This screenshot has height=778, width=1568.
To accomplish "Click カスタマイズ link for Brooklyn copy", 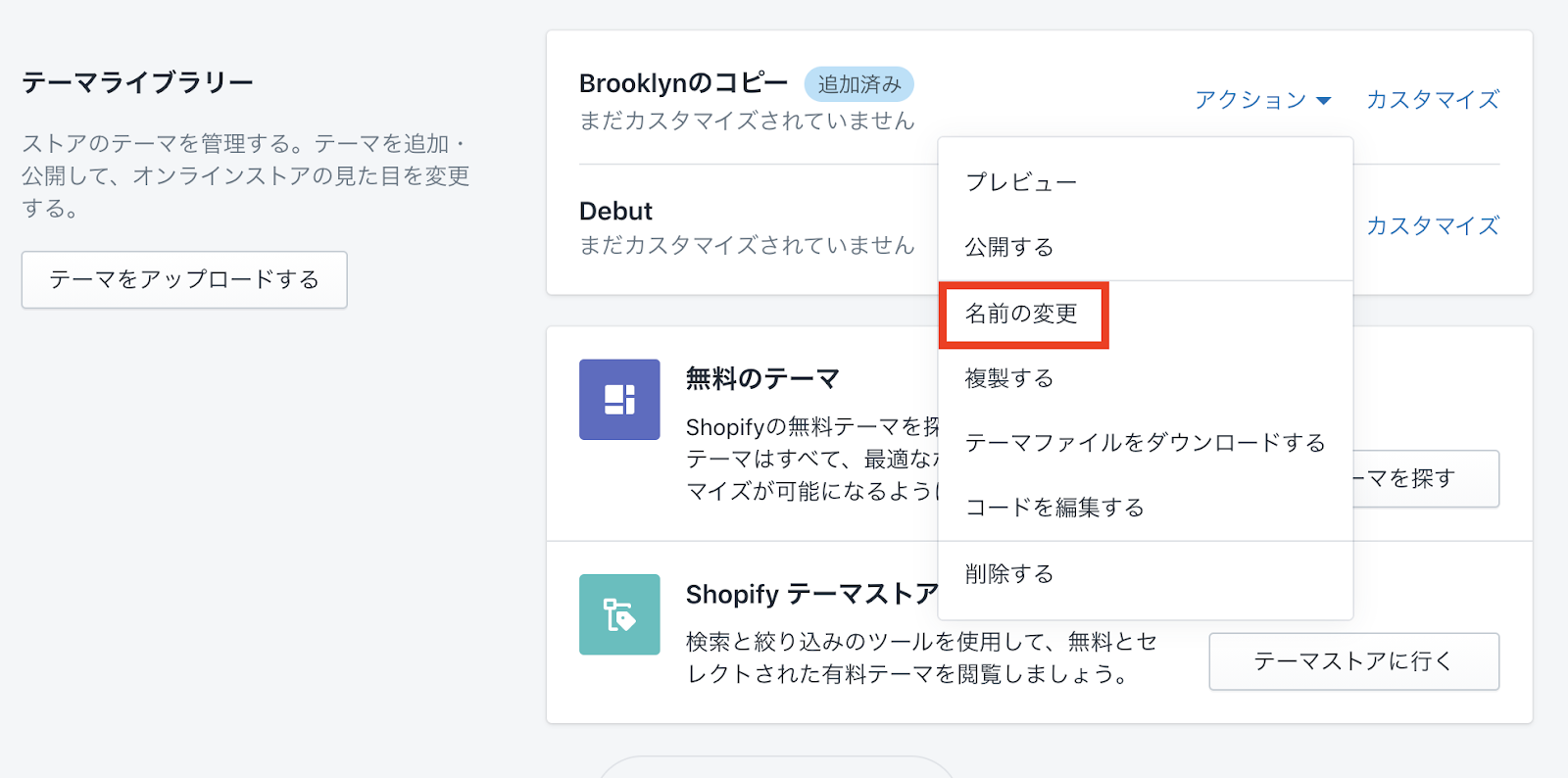I will [1432, 100].
